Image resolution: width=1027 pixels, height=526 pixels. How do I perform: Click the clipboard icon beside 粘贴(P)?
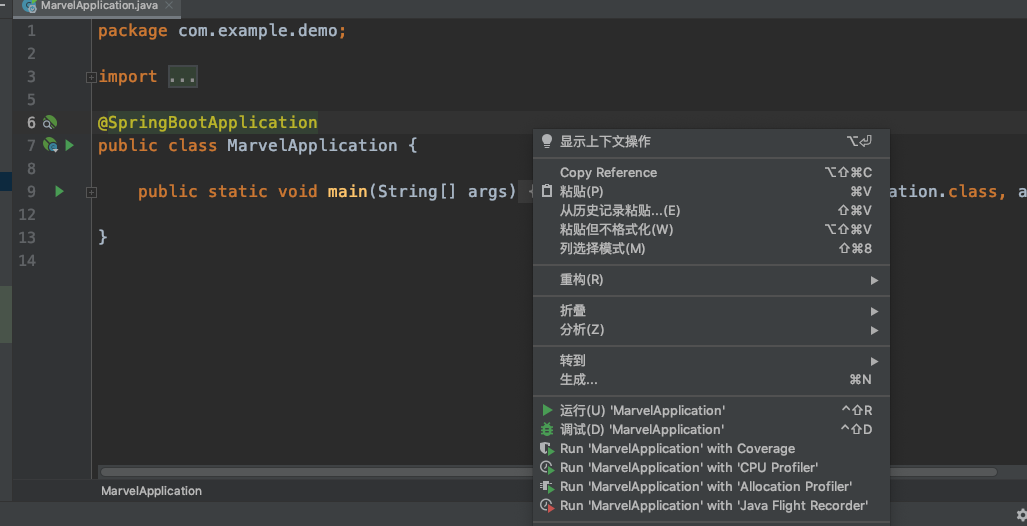(546, 191)
